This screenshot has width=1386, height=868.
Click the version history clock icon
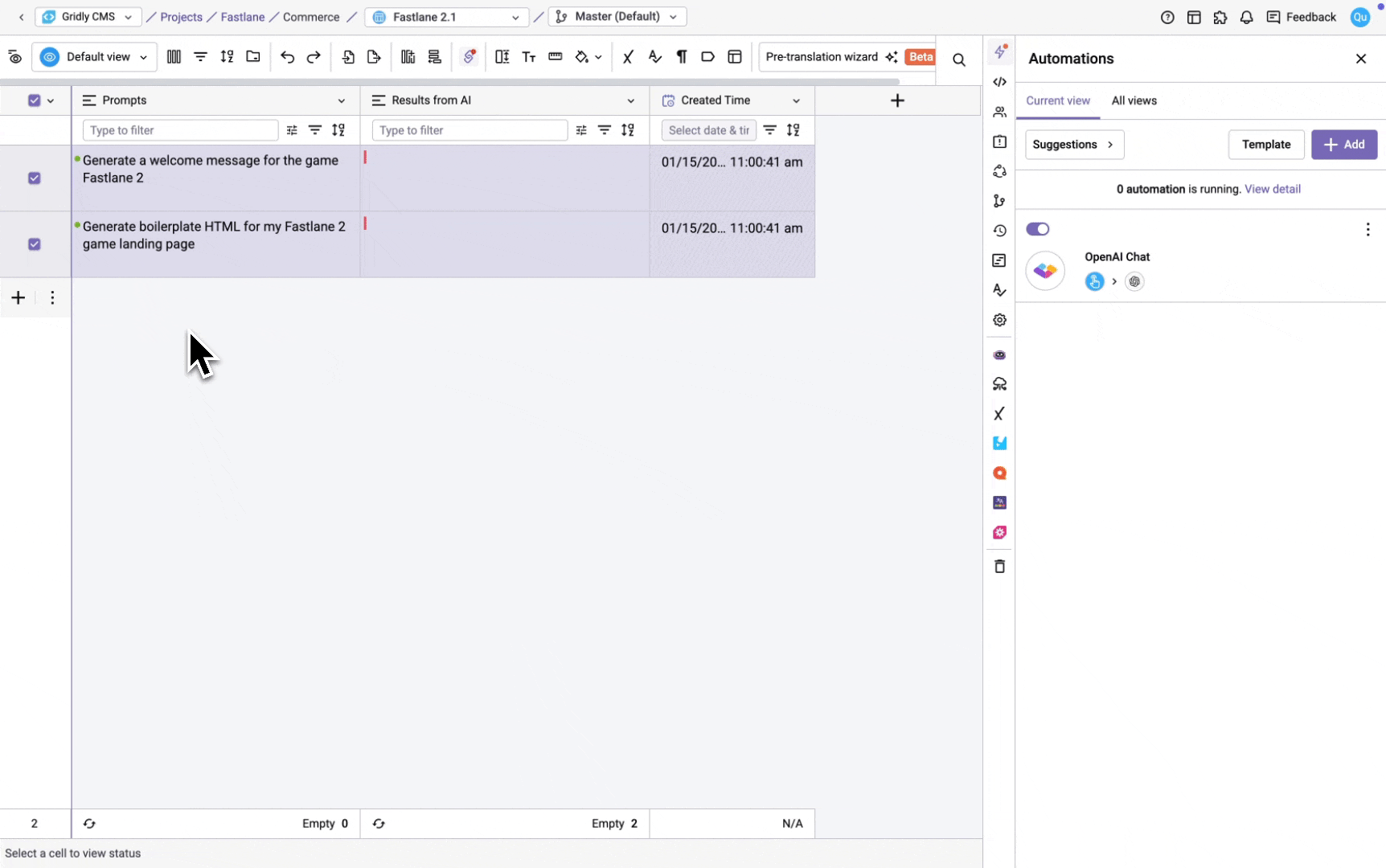click(999, 231)
